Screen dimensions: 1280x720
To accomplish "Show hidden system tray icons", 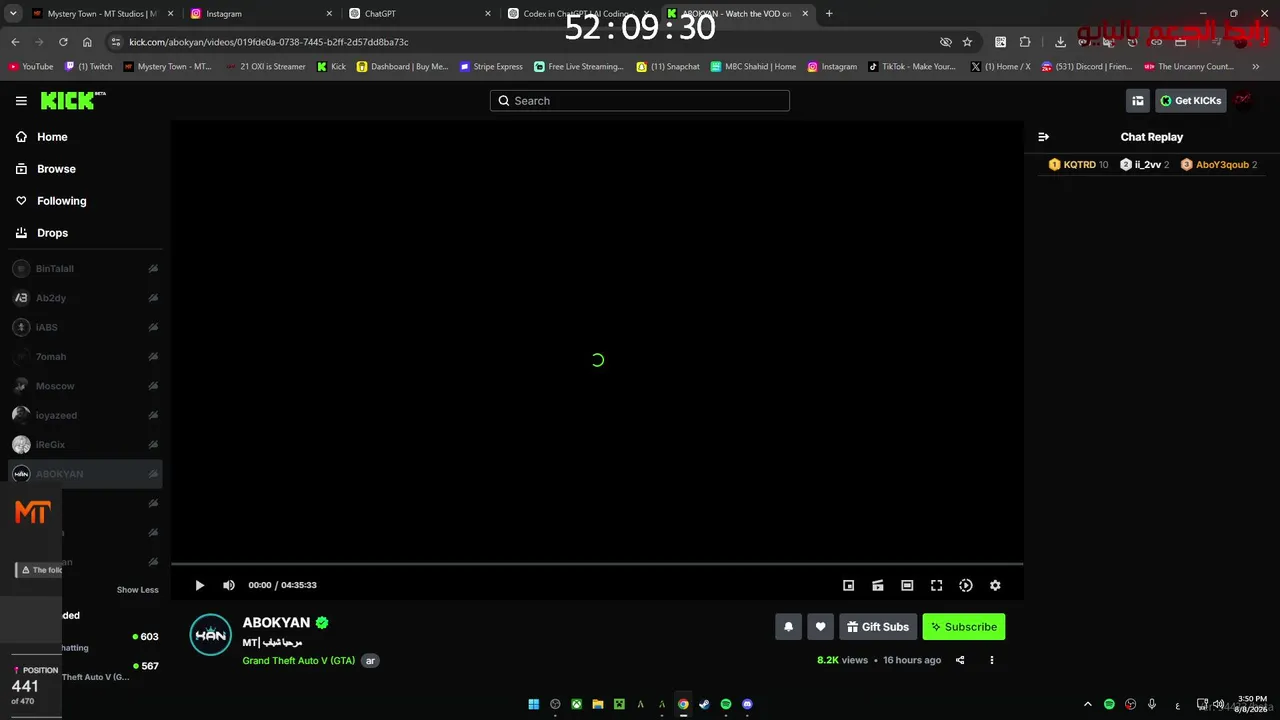I will pyautogui.click(x=1087, y=704).
